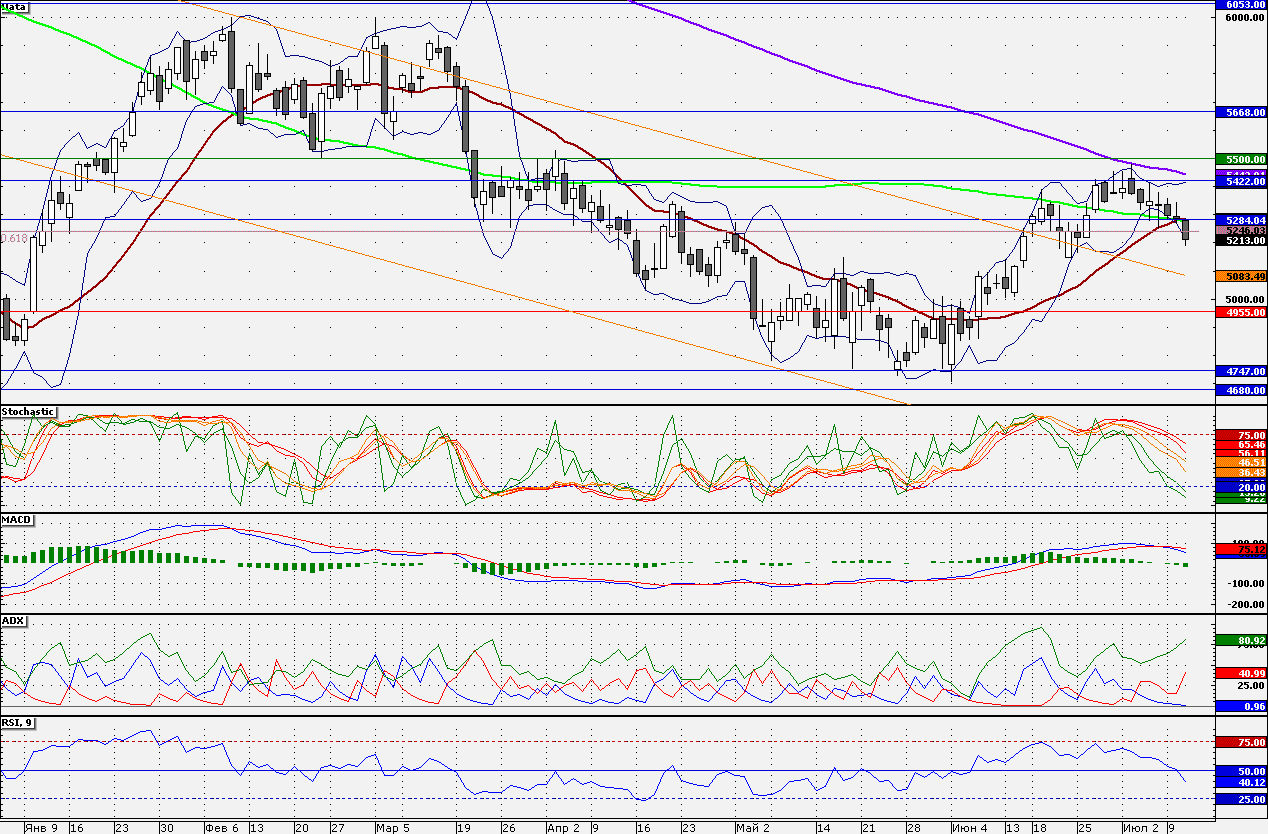Click the 6053.00 blue price tag
The height and width of the screenshot is (834, 1268).
[x=1240, y=5]
